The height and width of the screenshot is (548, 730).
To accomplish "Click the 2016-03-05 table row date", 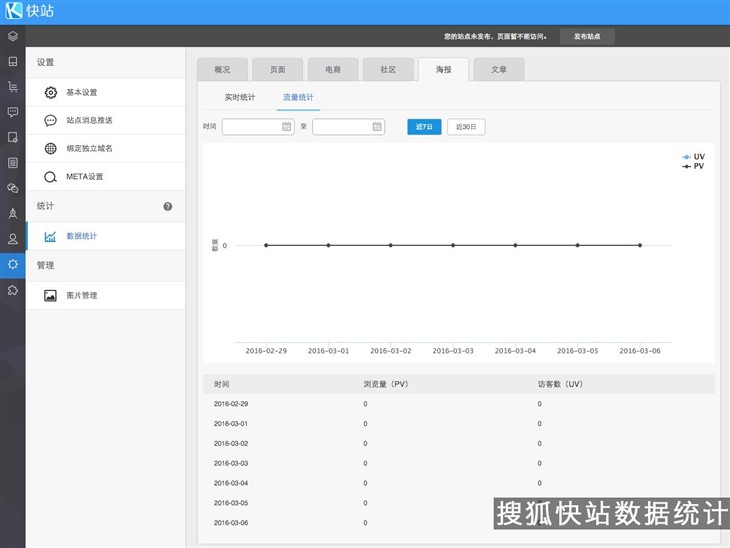I will tap(231, 503).
